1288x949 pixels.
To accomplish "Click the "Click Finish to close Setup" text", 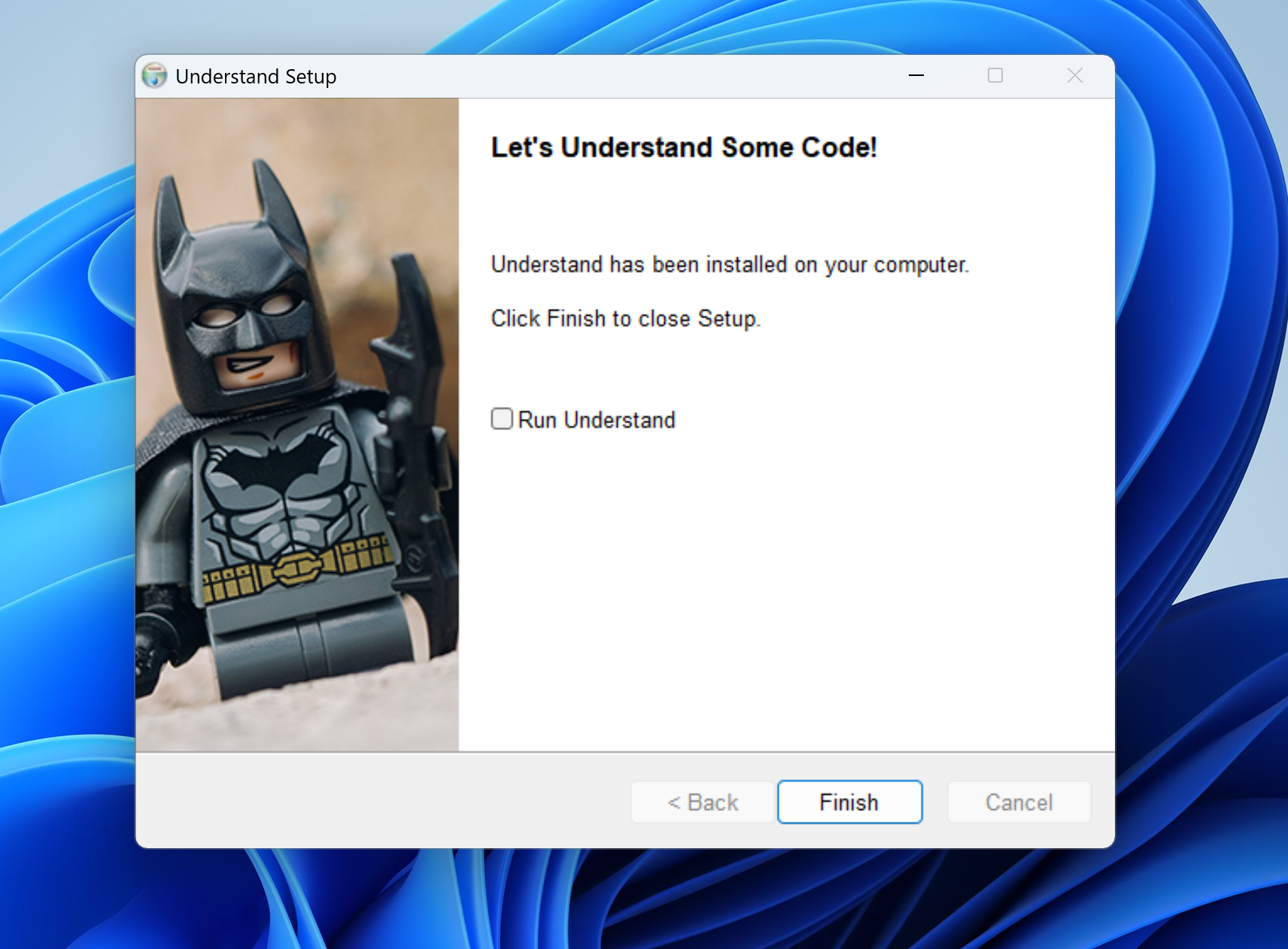I will pyautogui.click(x=625, y=319).
